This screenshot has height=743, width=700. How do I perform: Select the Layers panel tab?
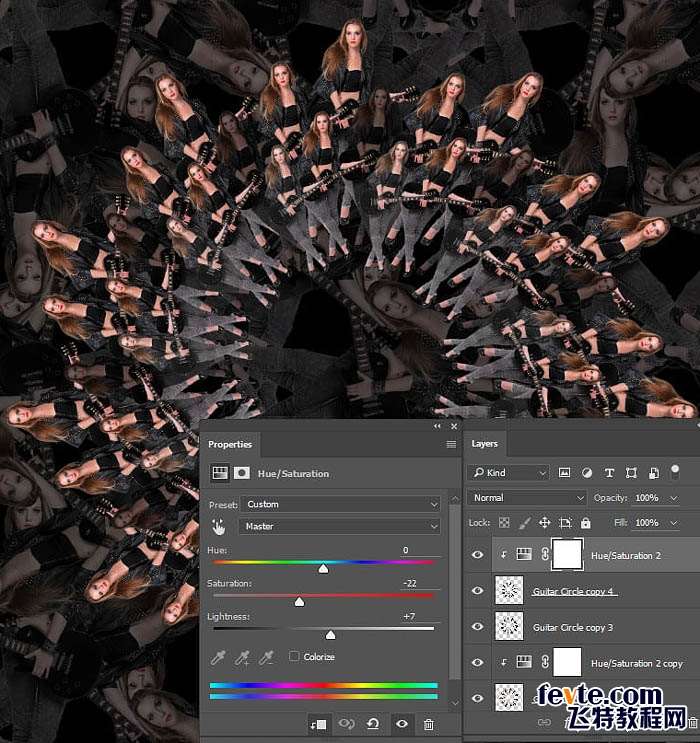(x=485, y=444)
